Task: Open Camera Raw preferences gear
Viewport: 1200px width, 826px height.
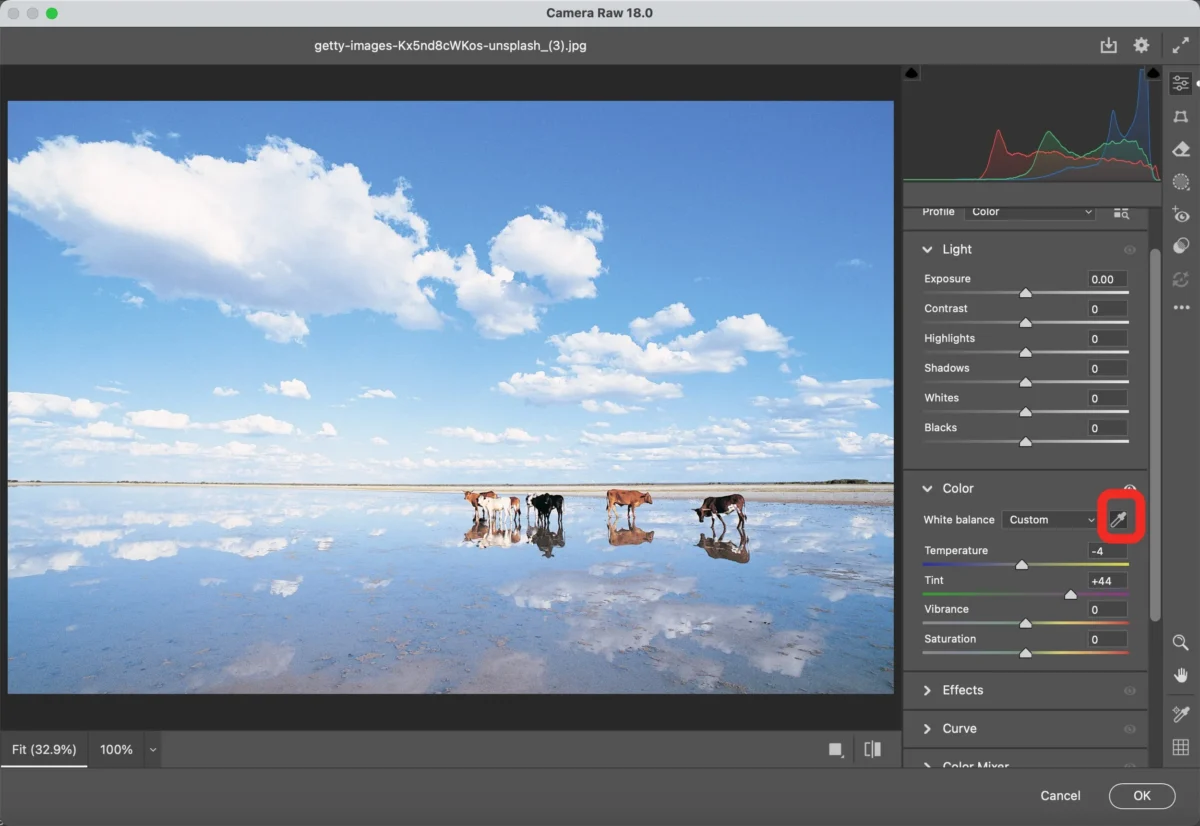Action: tap(1141, 46)
